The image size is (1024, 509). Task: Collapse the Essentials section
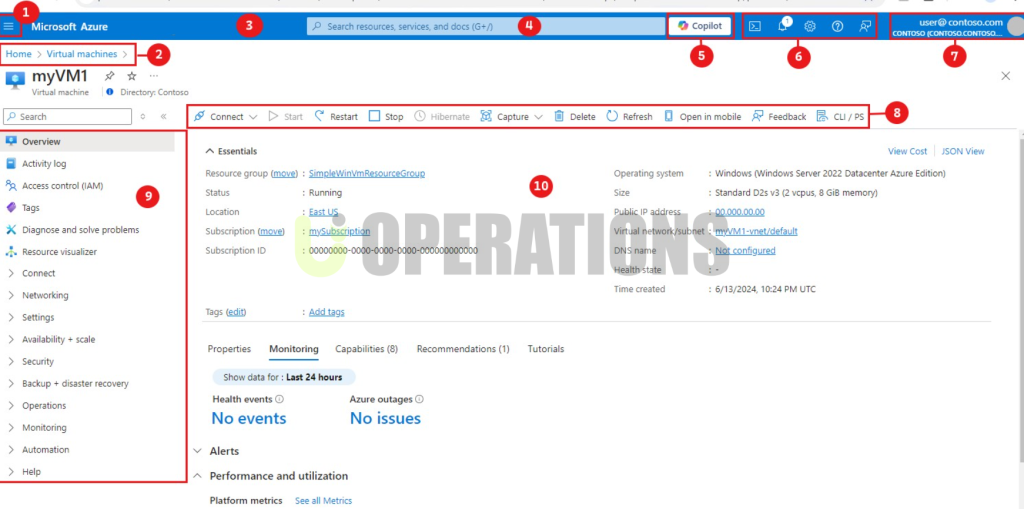click(x=231, y=151)
